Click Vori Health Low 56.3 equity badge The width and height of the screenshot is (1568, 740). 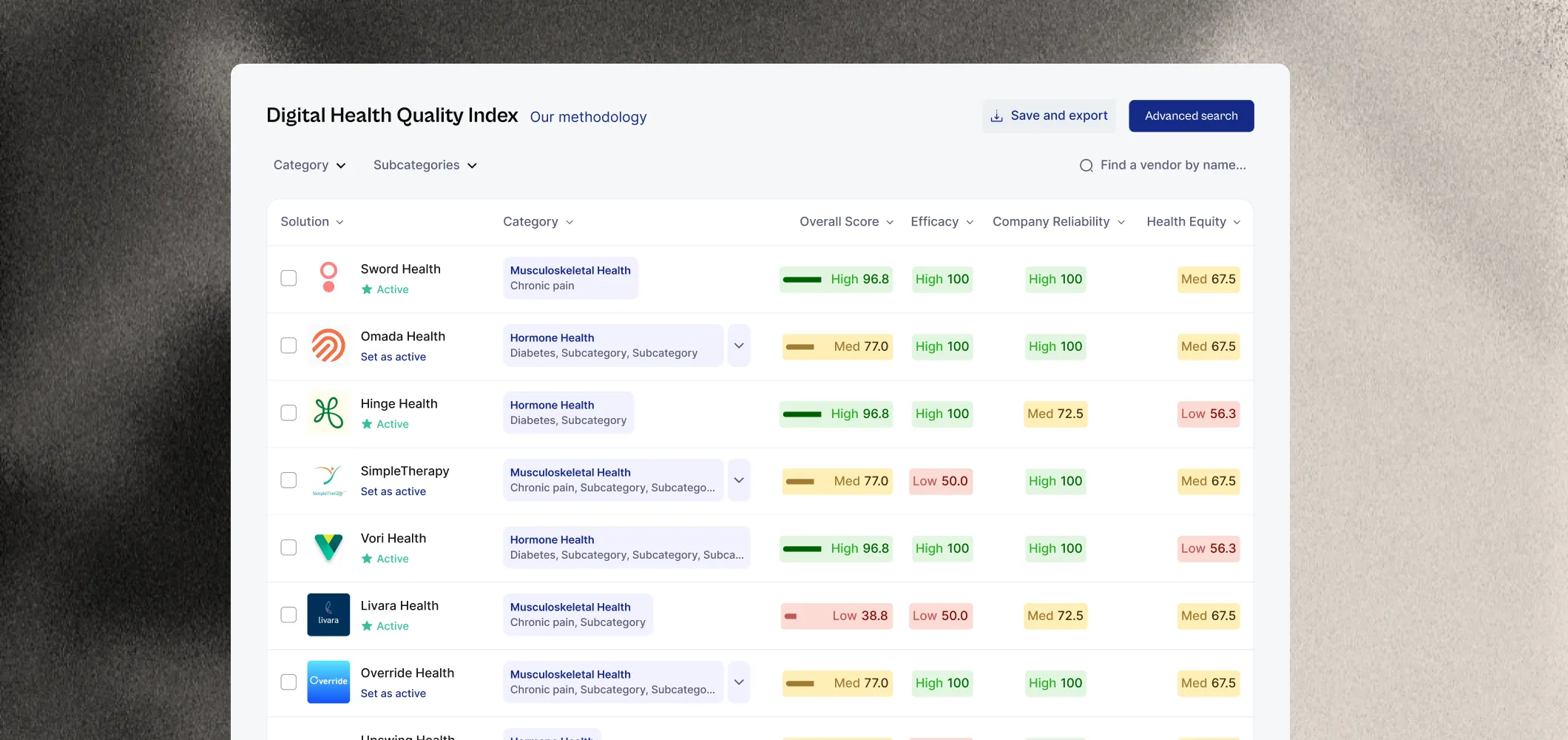(1208, 548)
